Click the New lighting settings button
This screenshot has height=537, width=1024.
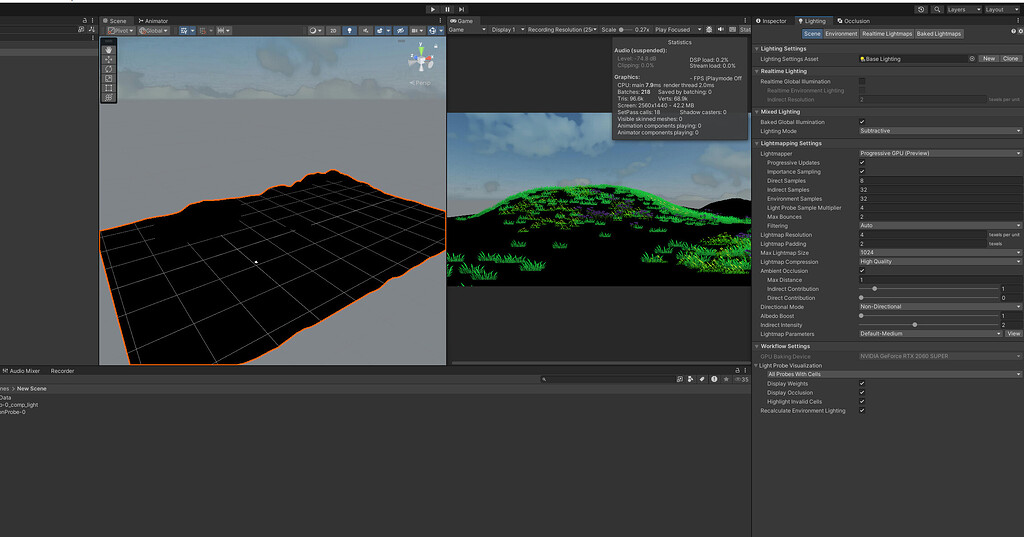click(988, 59)
